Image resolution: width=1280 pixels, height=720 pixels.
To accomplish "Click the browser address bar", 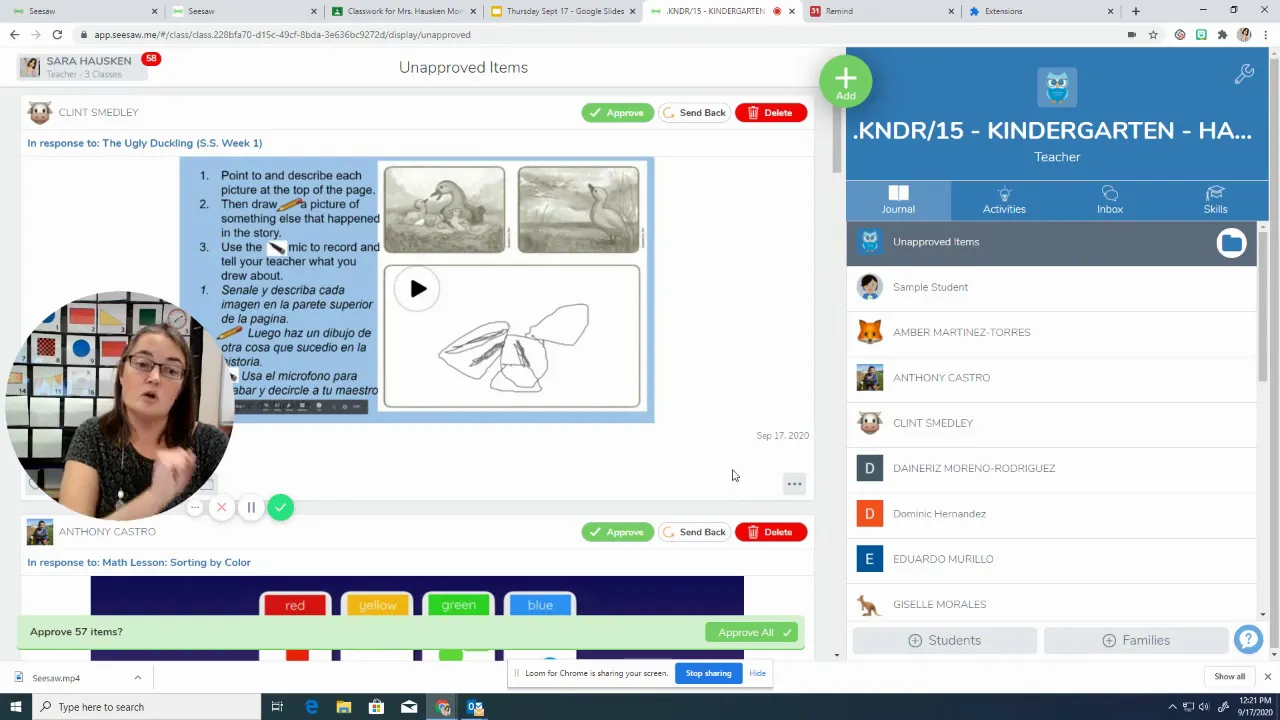I will pyautogui.click(x=600, y=34).
